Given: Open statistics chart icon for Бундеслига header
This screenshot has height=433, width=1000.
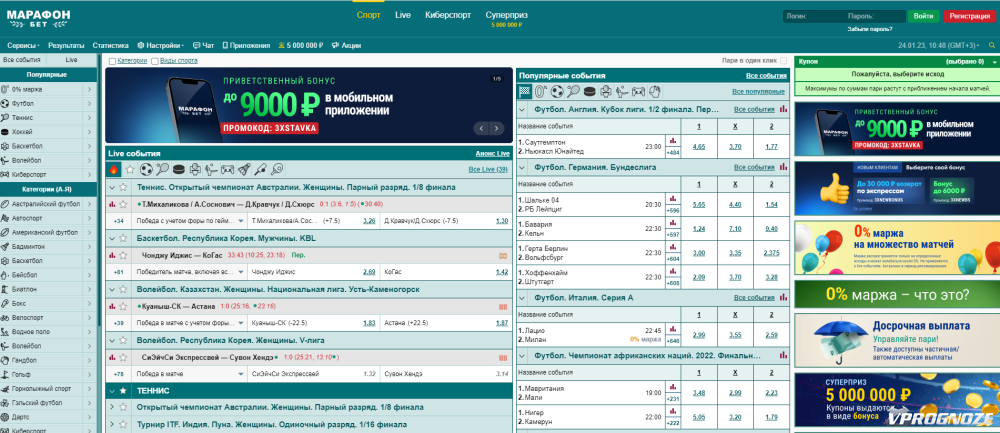Looking at the screenshot, I should click(783, 167).
